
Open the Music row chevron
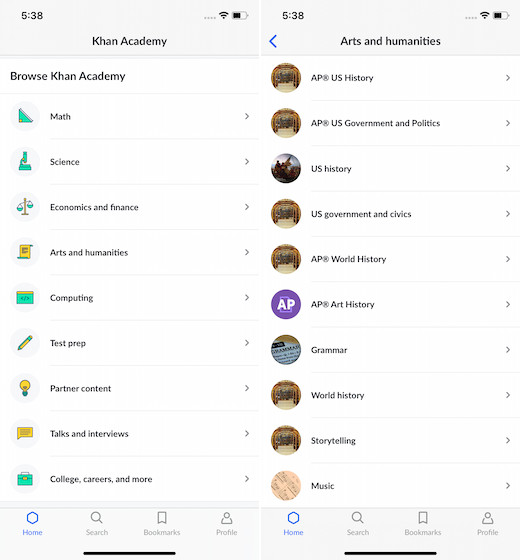tap(508, 486)
